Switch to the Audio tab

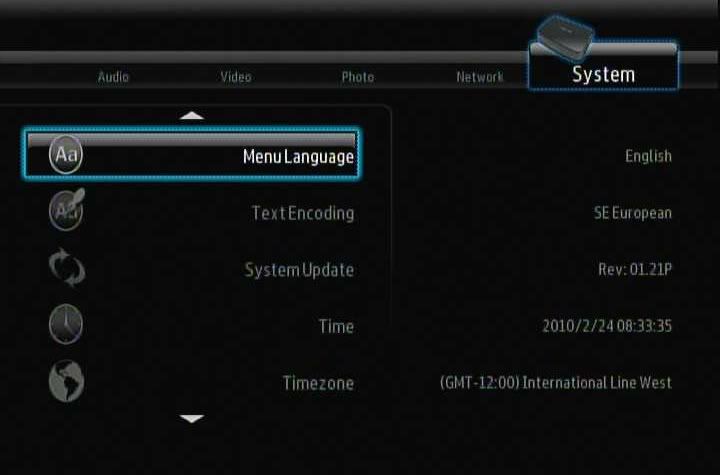tap(113, 77)
